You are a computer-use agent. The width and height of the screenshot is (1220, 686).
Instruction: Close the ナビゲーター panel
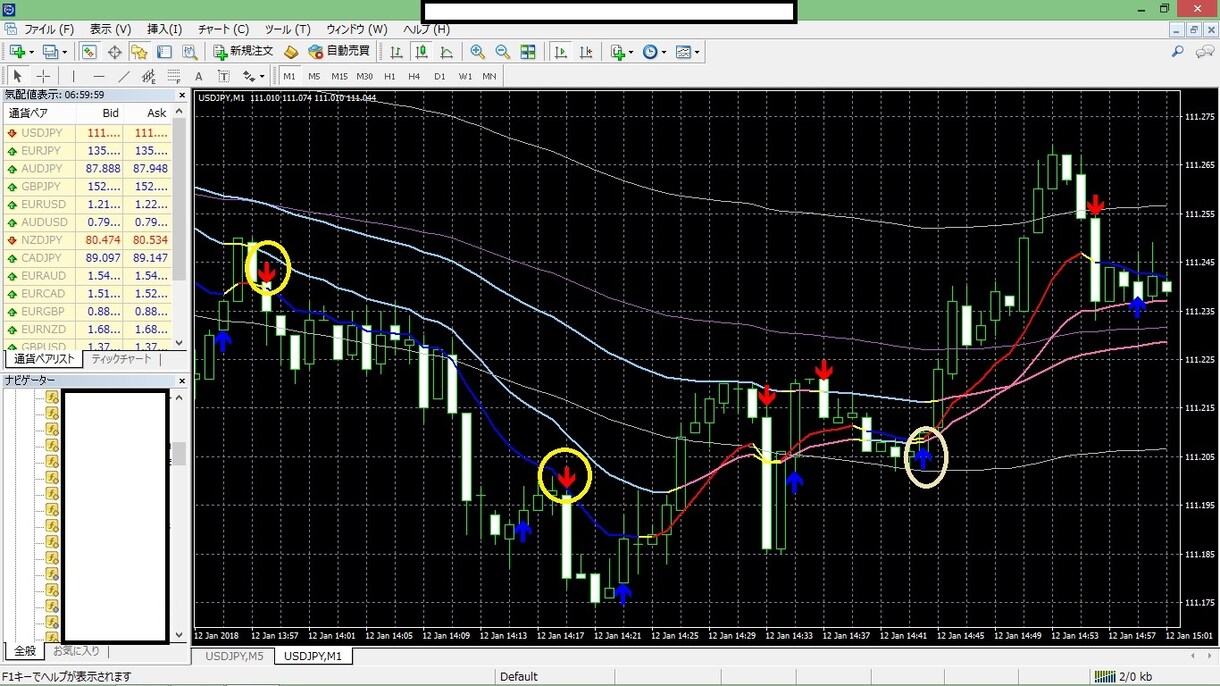tap(181, 381)
